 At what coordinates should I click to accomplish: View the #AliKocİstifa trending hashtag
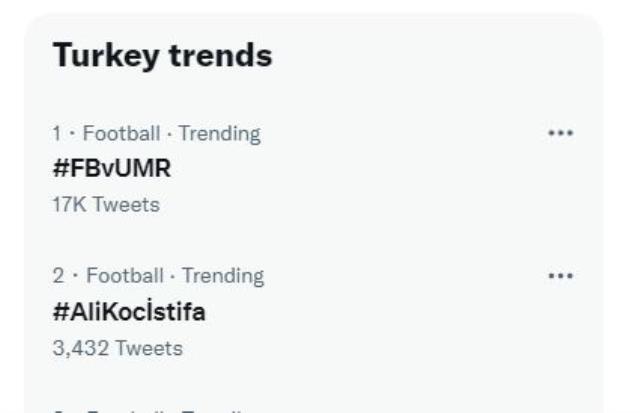(x=129, y=312)
